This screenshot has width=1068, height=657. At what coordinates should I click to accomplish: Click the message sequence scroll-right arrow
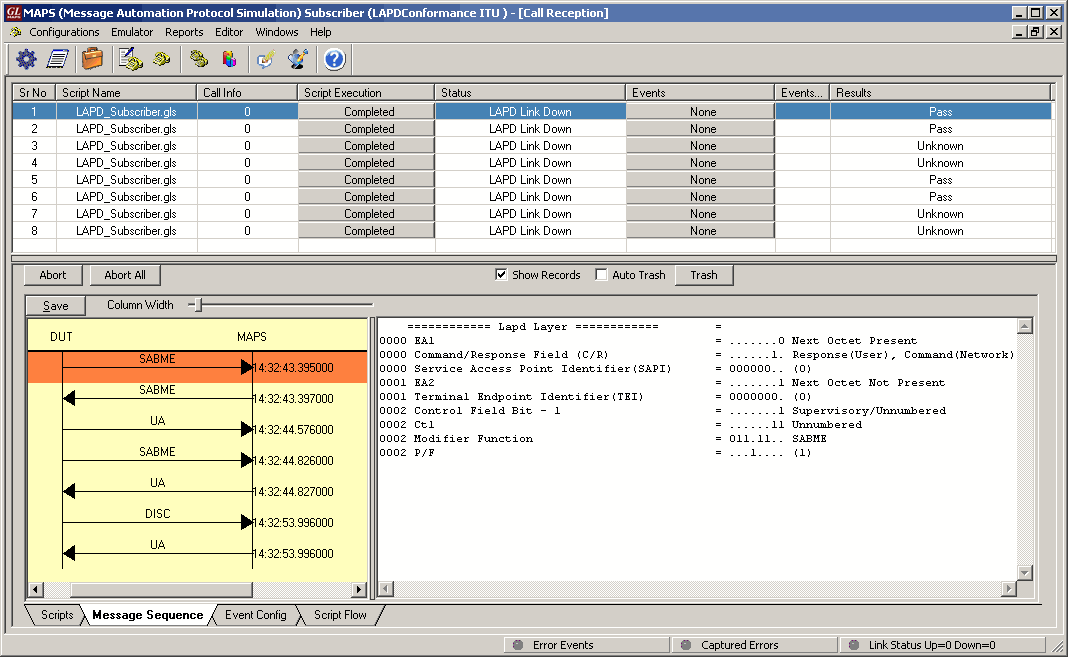click(x=359, y=589)
